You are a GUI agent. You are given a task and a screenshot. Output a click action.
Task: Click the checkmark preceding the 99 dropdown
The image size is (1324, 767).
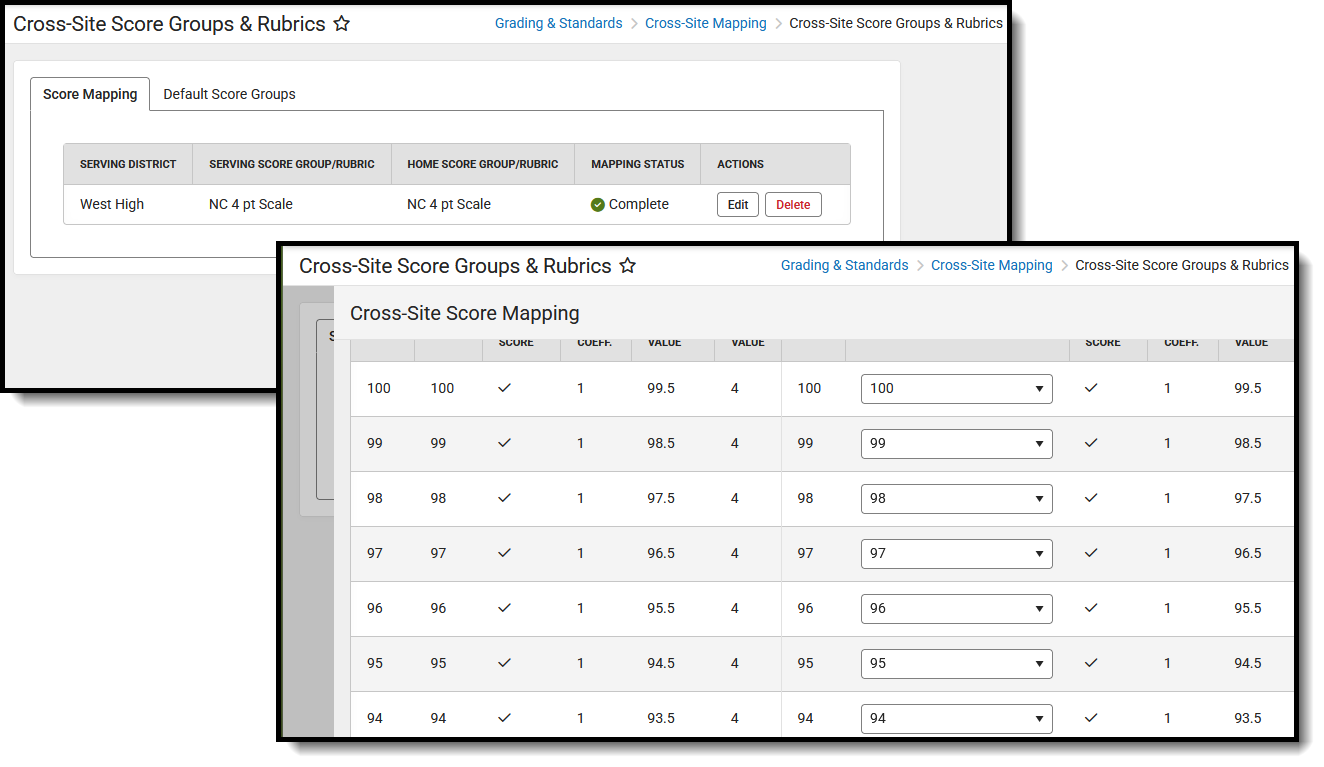(504, 443)
